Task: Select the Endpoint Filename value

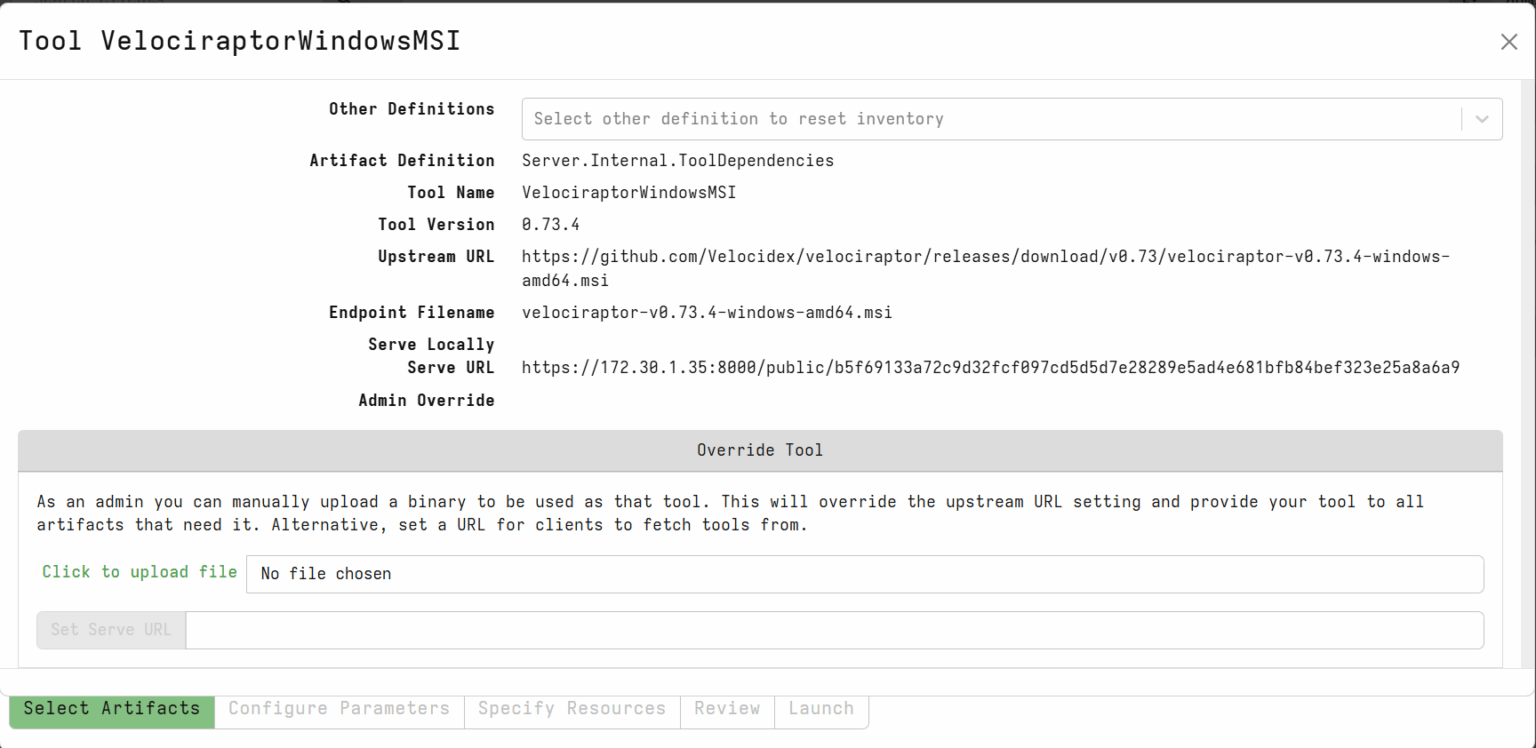Action: tap(706, 312)
